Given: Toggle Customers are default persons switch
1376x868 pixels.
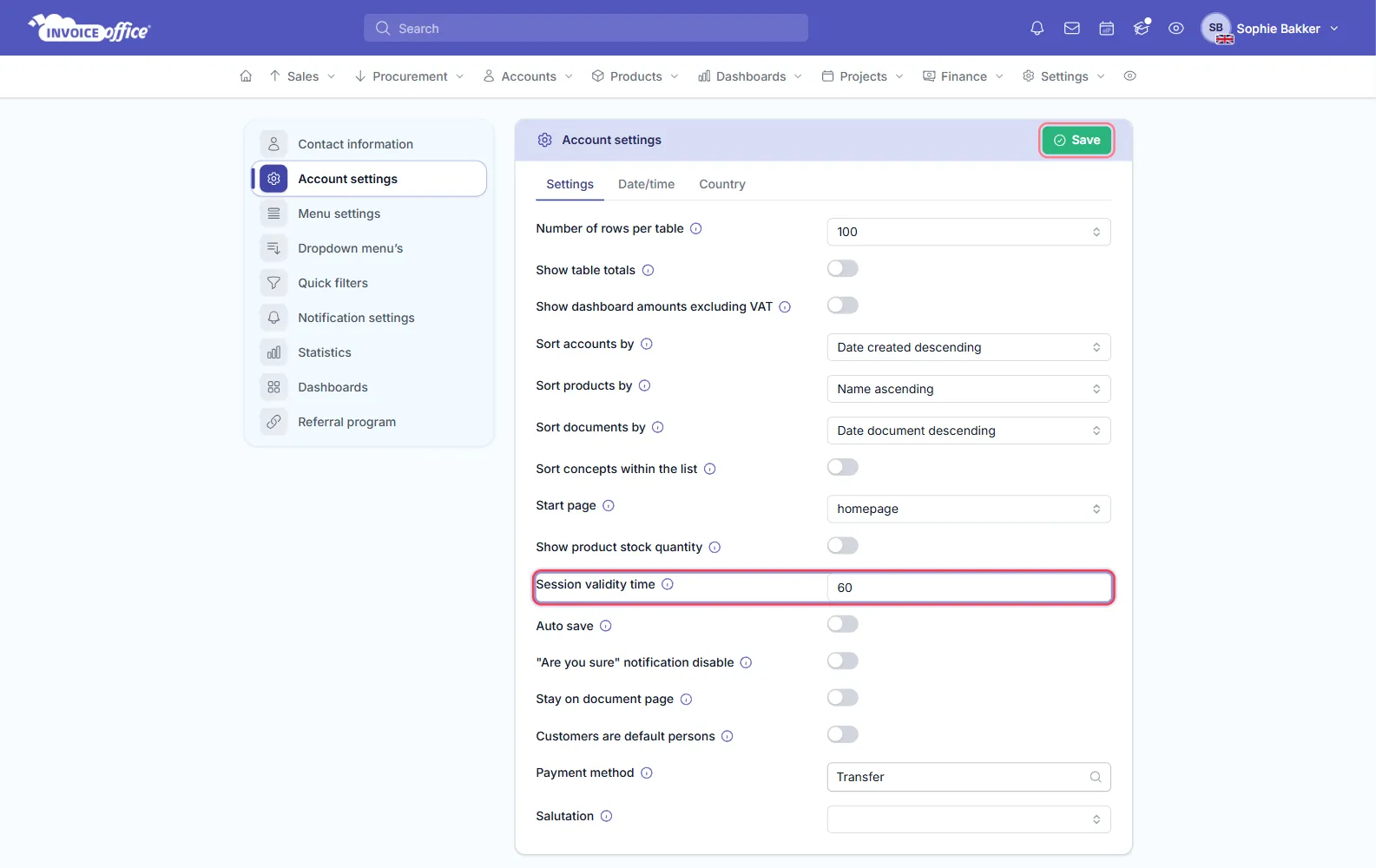Looking at the screenshot, I should tap(843, 735).
